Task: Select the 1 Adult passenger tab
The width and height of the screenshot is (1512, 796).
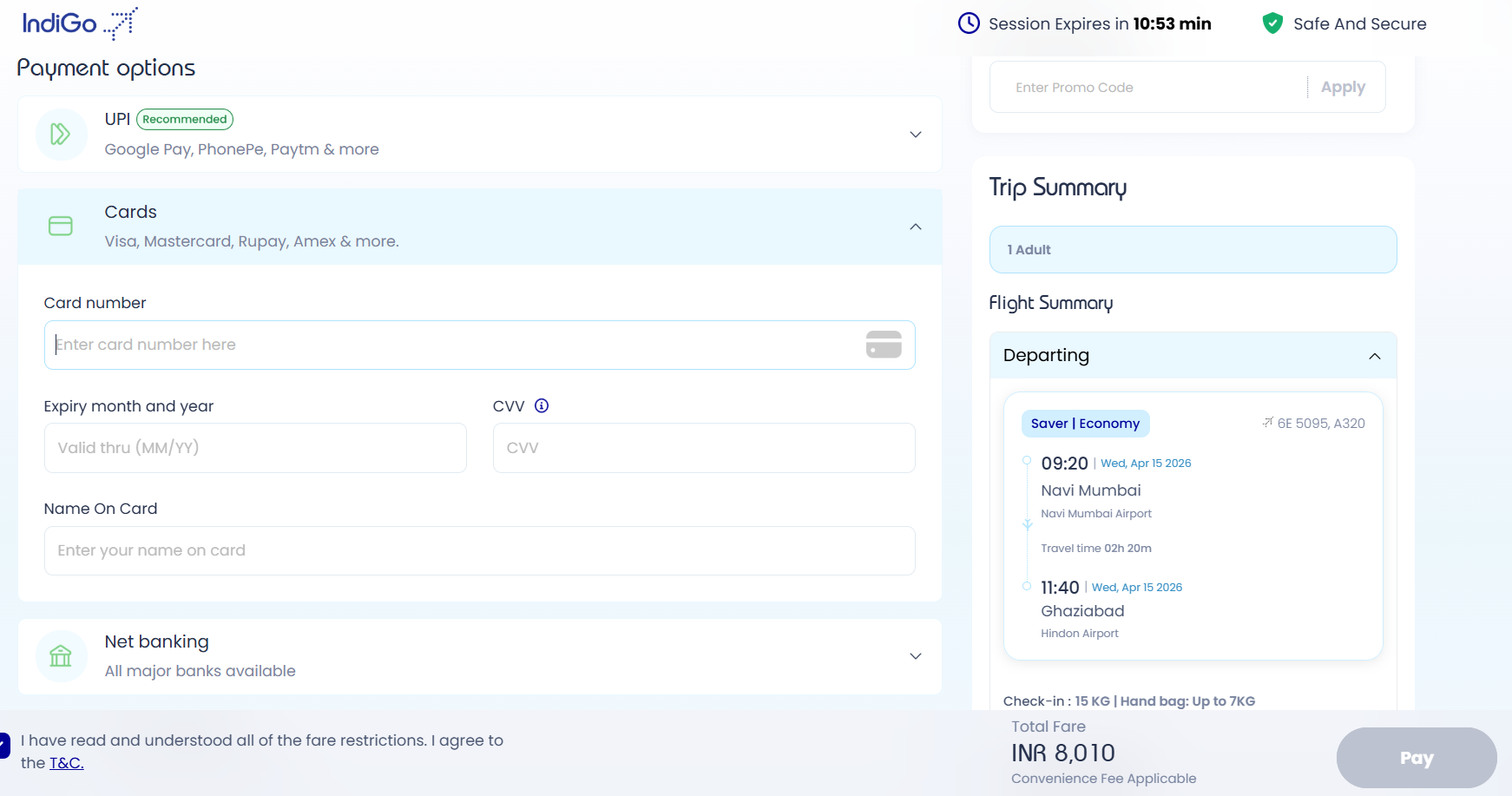Action: [1193, 250]
